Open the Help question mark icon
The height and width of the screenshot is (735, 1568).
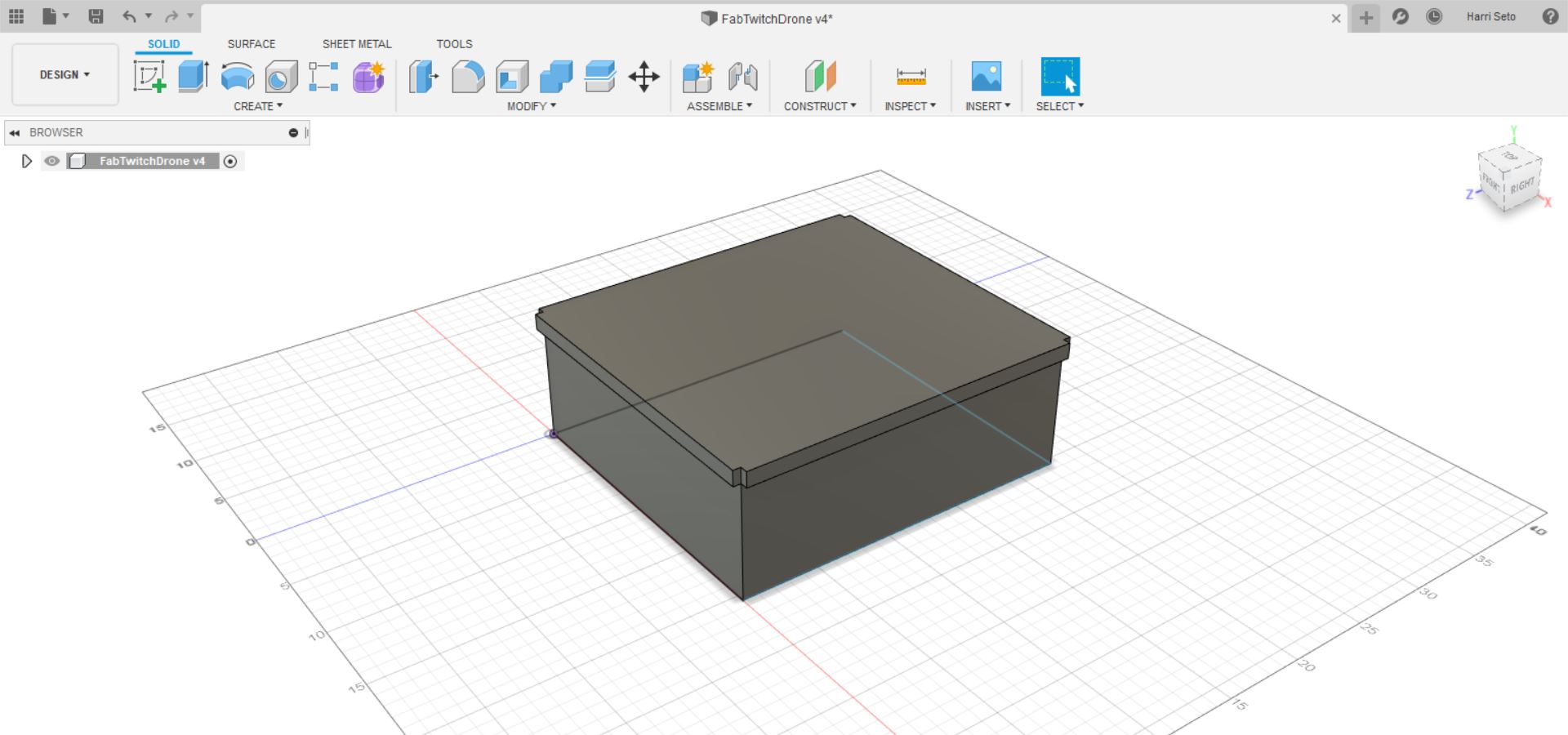[1550, 16]
